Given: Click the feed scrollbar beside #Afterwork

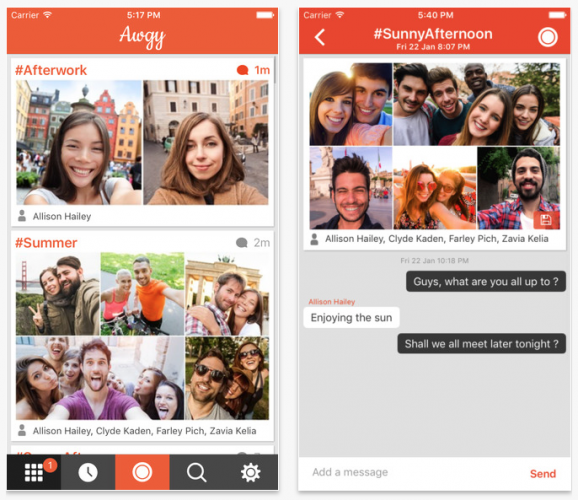Looking at the screenshot, I should 275,70.
